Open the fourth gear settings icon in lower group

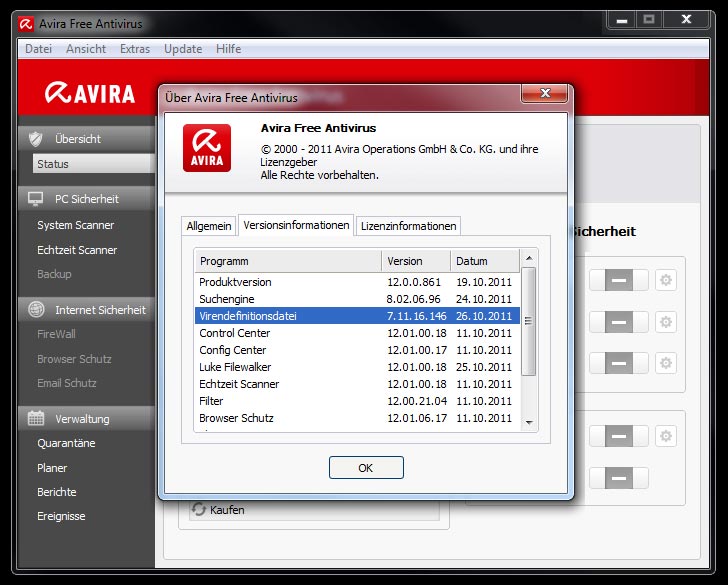coord(666,436)
